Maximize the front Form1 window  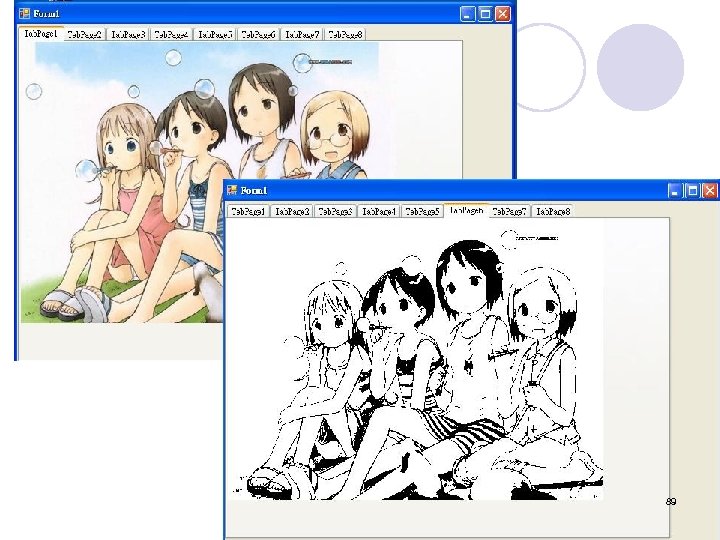coord(692,191)
